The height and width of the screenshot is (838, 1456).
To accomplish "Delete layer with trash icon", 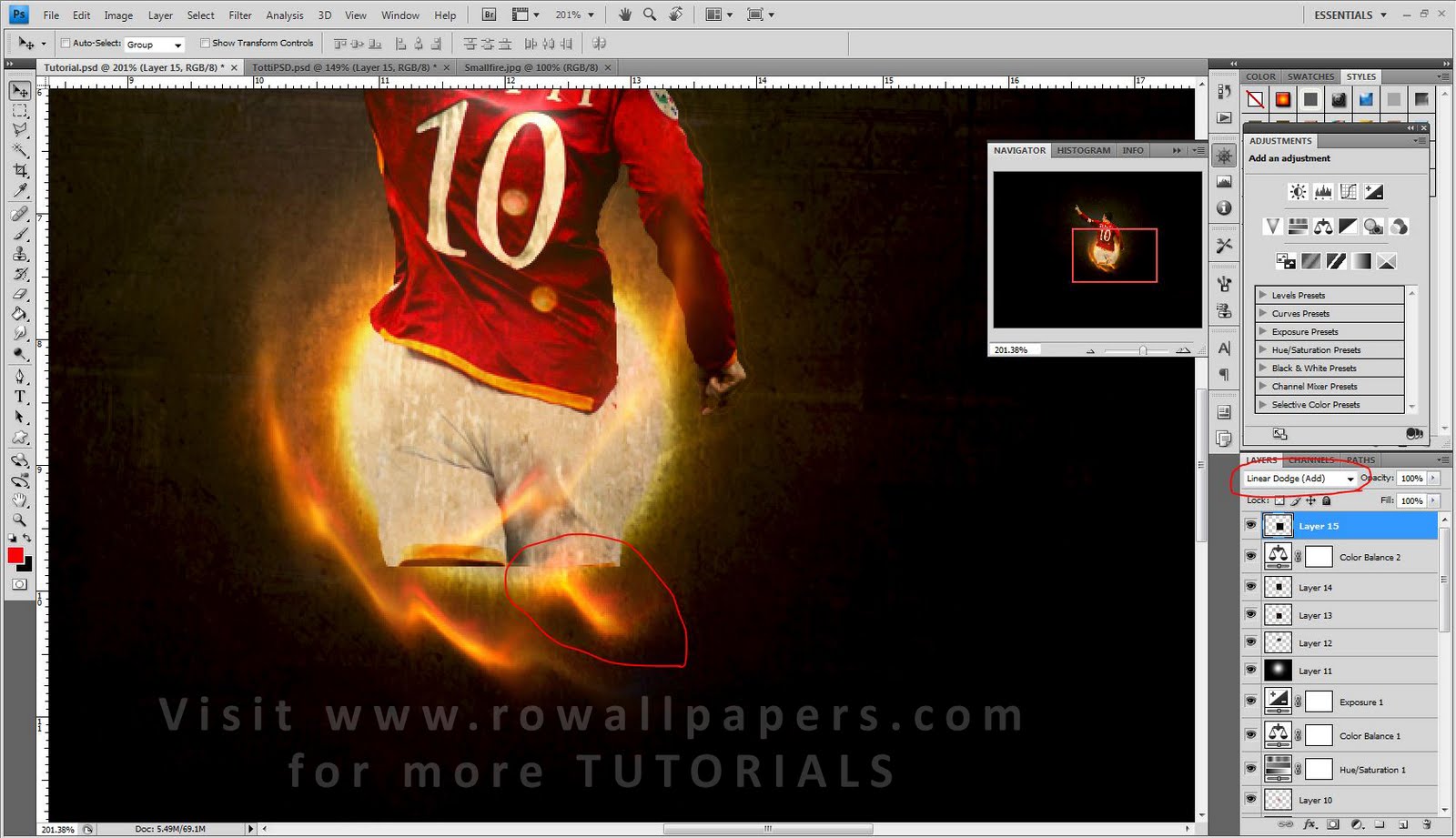I will 1427,824.
